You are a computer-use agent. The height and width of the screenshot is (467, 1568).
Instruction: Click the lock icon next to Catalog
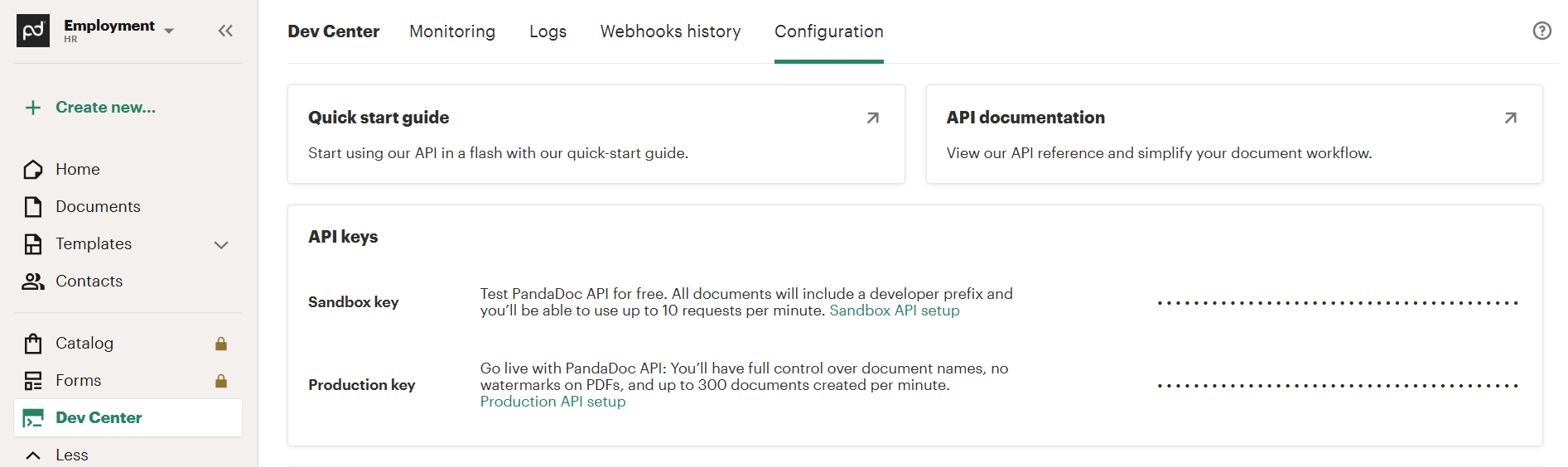coord(221,344)
